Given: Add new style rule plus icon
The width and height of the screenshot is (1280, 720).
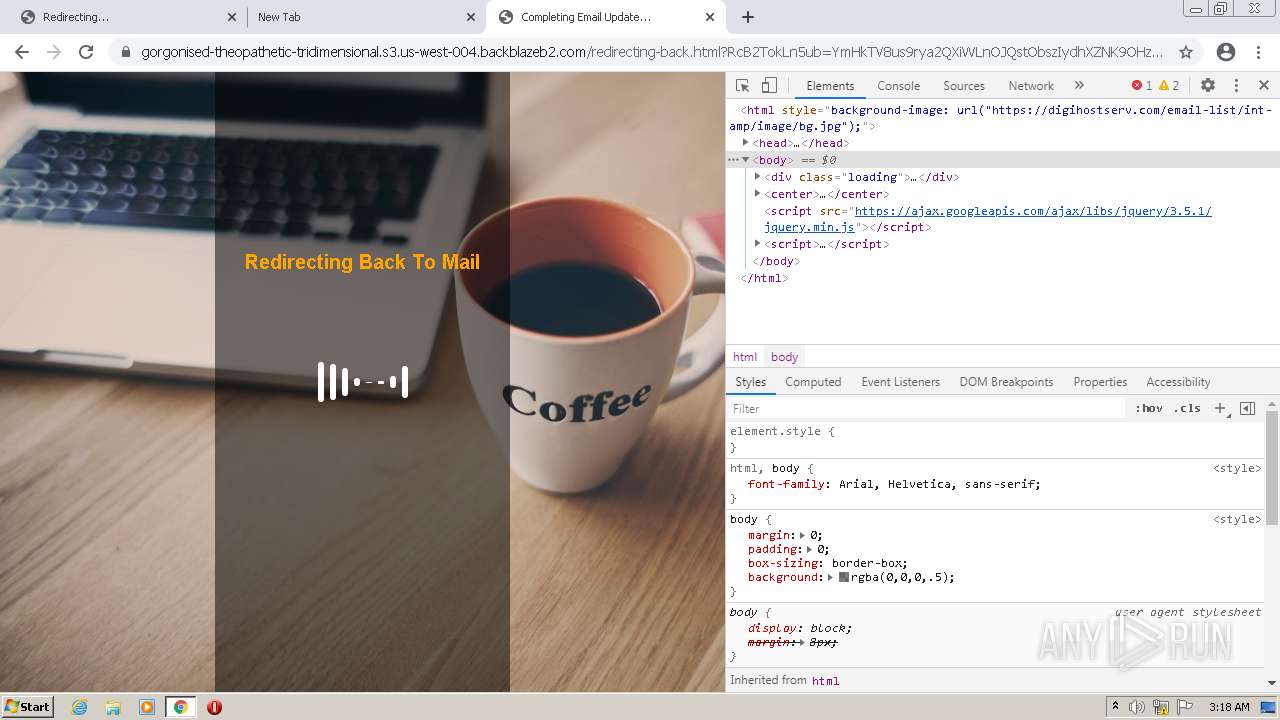Looking at the screenshot, I should (x=1220, y=408).
